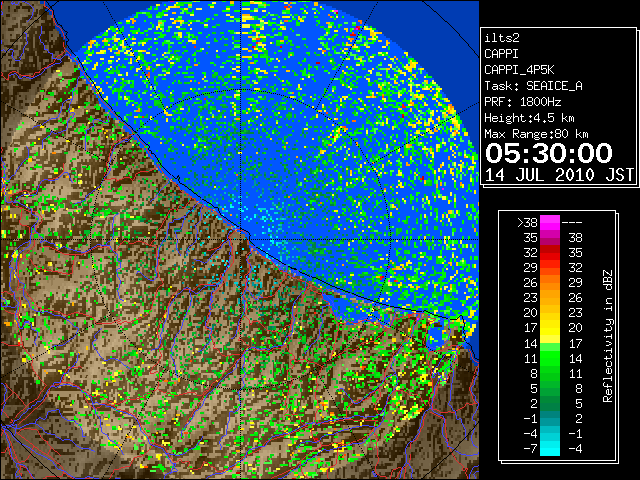This screenshot has width=640, height=480.
Task: Click the "-7" legend label
Action: tap(530, 448)
